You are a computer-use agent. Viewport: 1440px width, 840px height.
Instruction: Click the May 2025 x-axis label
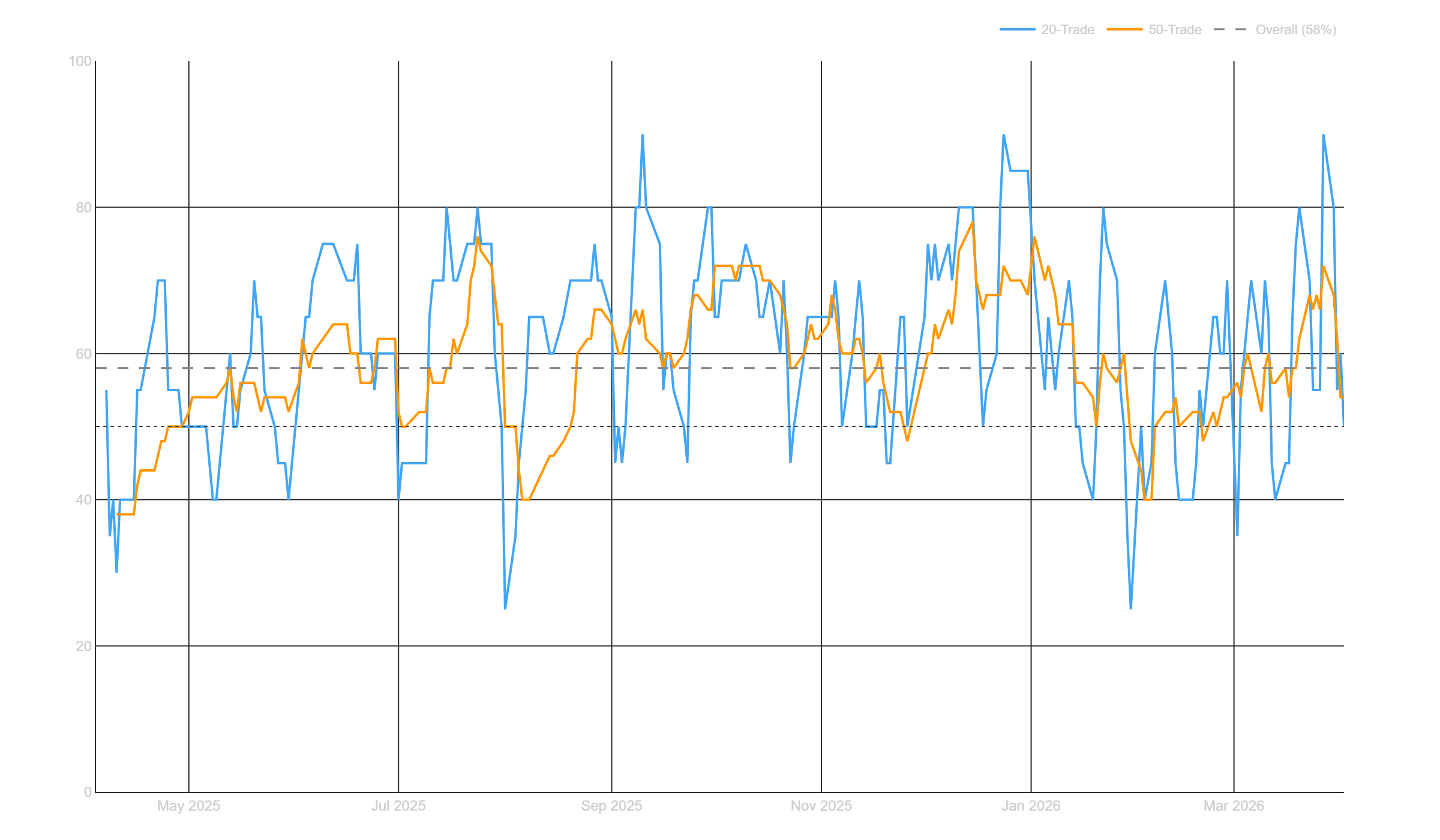[x=188, y=806]
